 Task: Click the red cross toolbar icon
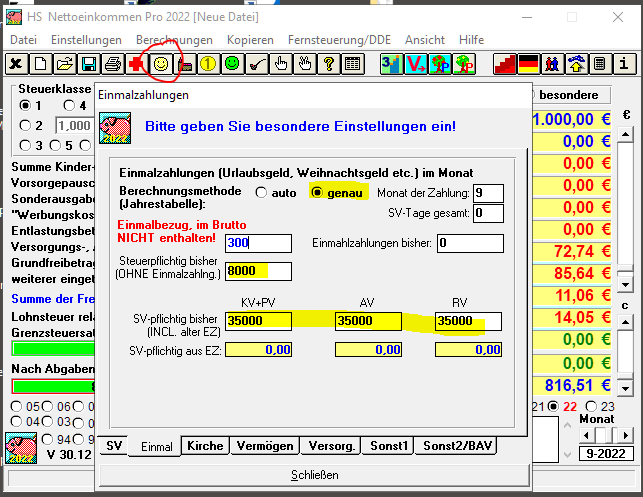pyautogui.click(x=136, y=63)
